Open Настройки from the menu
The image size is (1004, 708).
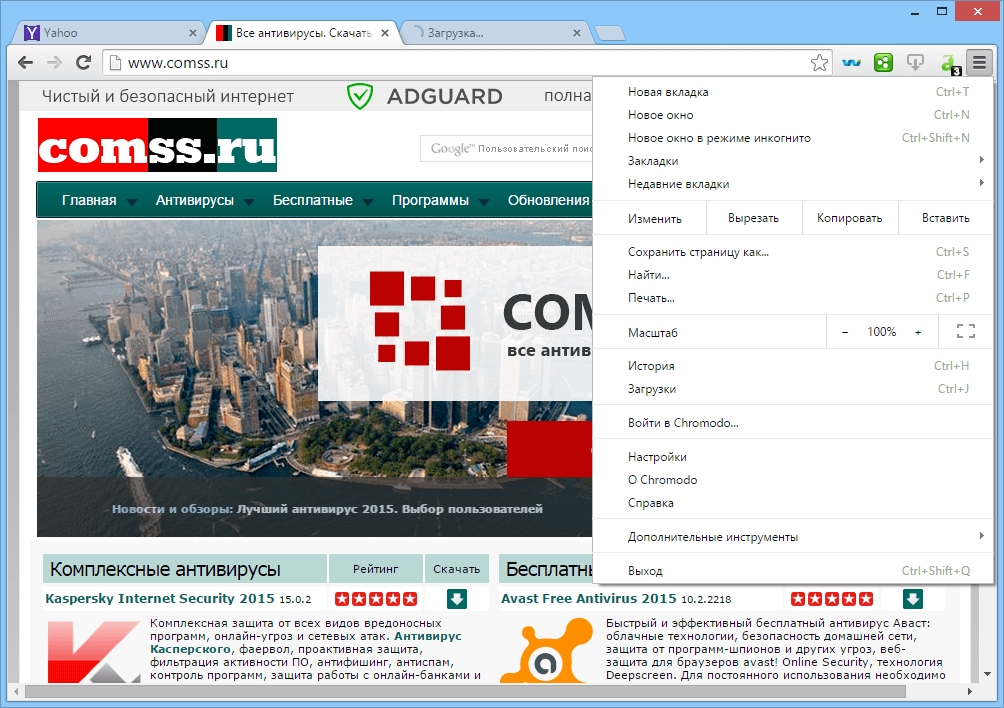point(794,456)
